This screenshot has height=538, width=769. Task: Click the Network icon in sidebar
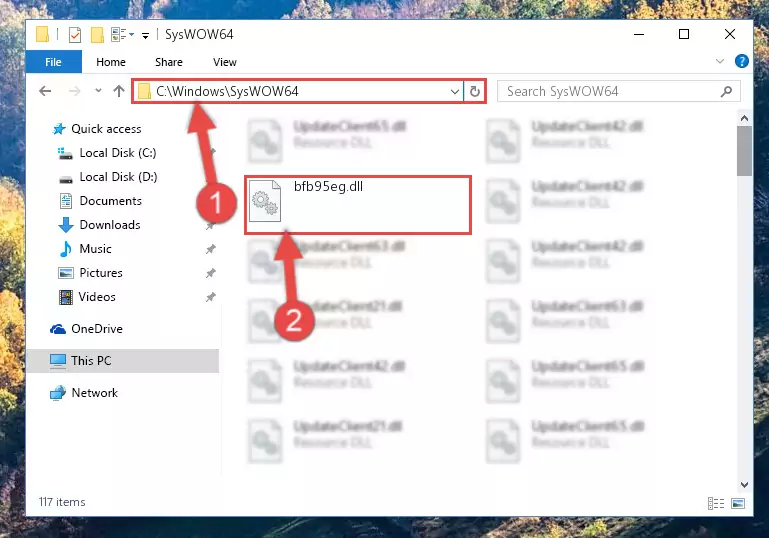point(57,393)
